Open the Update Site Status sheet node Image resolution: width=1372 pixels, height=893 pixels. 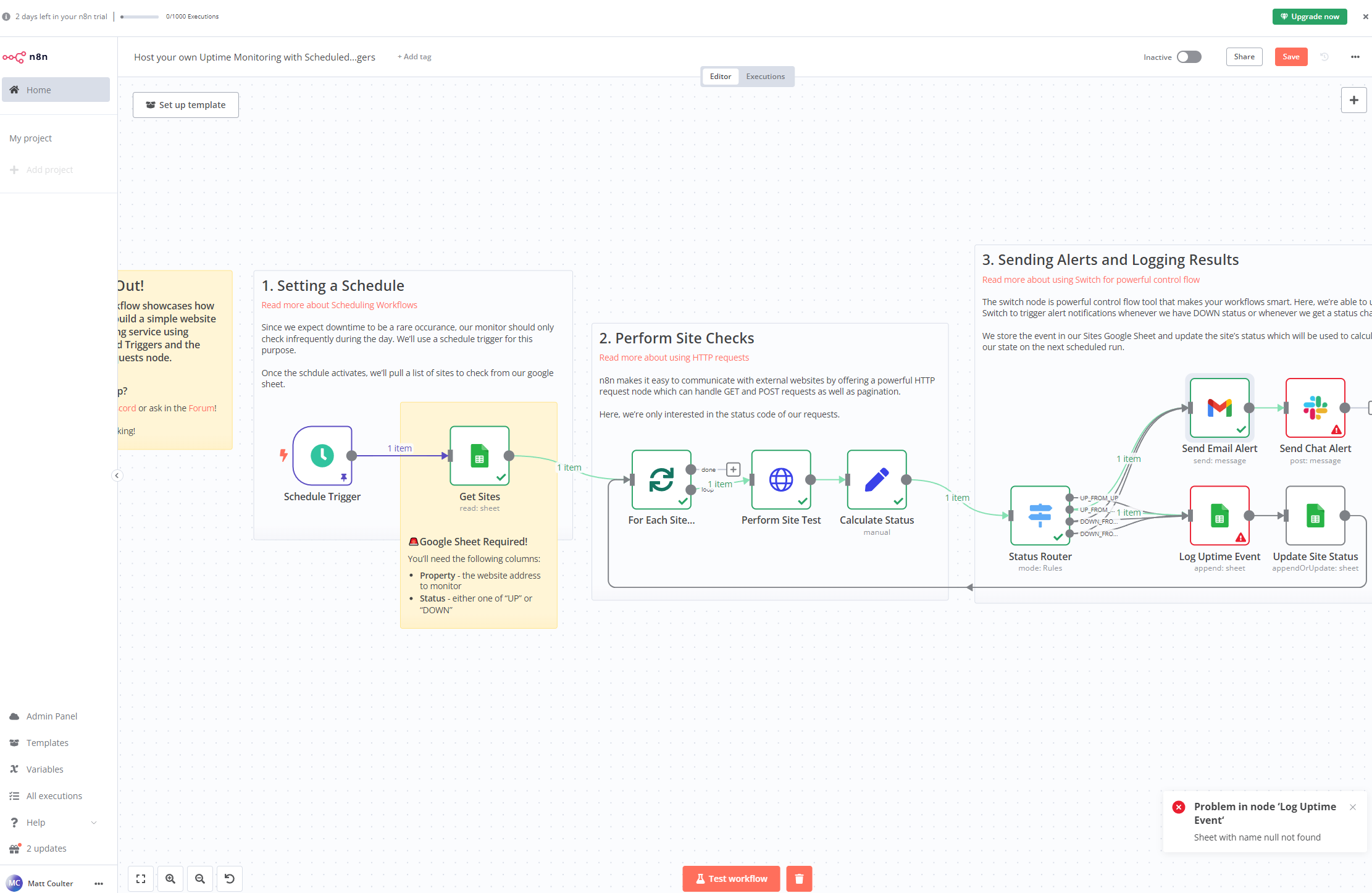(x=1315, y=516)
